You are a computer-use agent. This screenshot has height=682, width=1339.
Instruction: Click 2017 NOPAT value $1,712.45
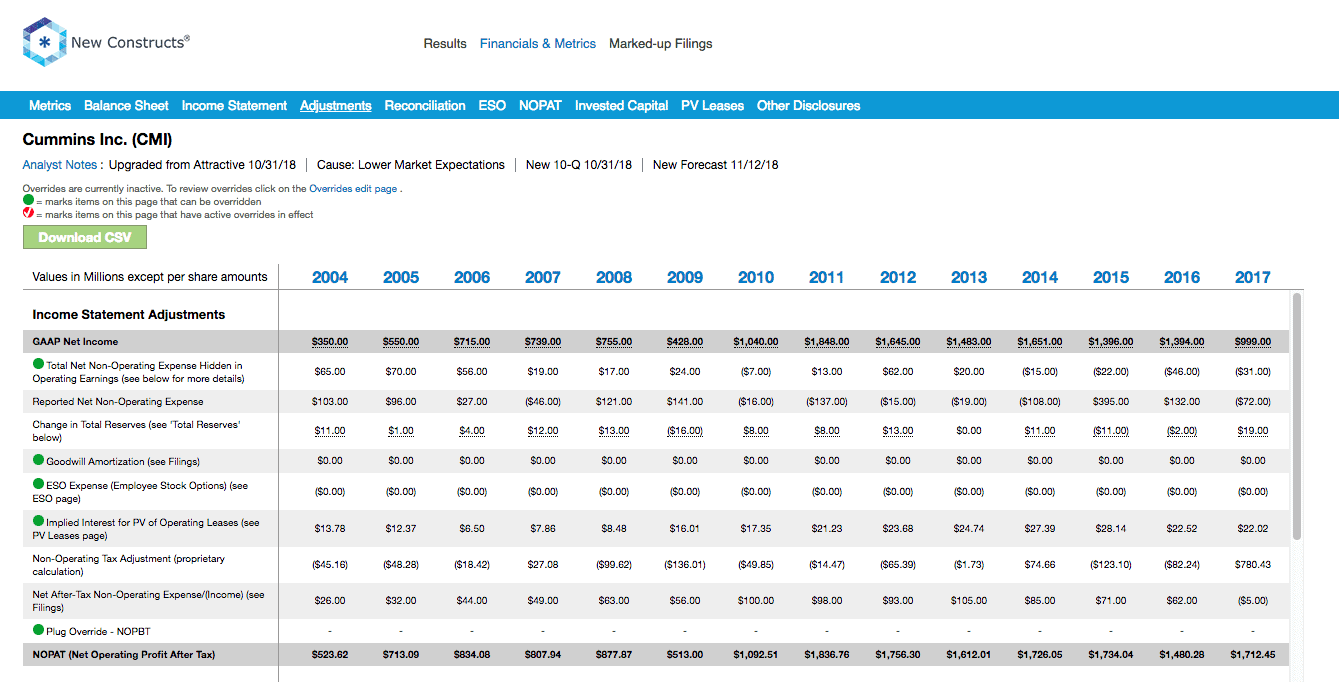tap(1253, 655)
